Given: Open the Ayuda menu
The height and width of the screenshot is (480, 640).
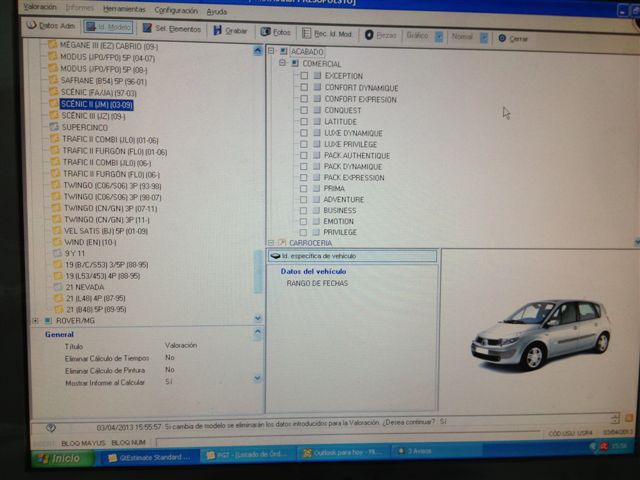Looking at the screenshot, I should 217,12.
